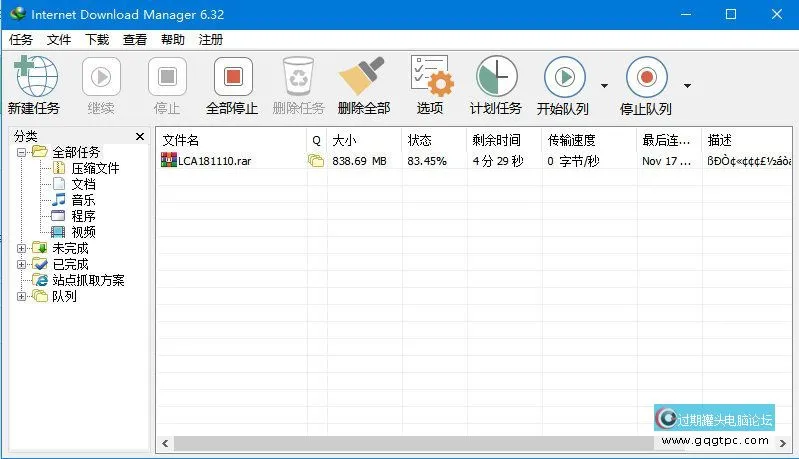Click the scroll right arrow of list
Viewport: 799px width, 459px height.
pyautogui.click(x=783, y=443)
